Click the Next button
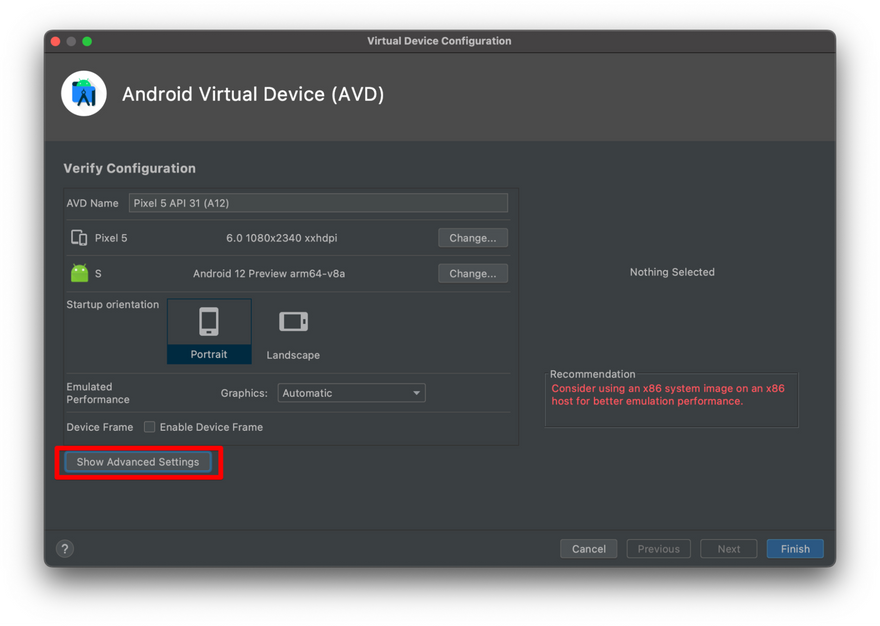 [x=729, y=548]
